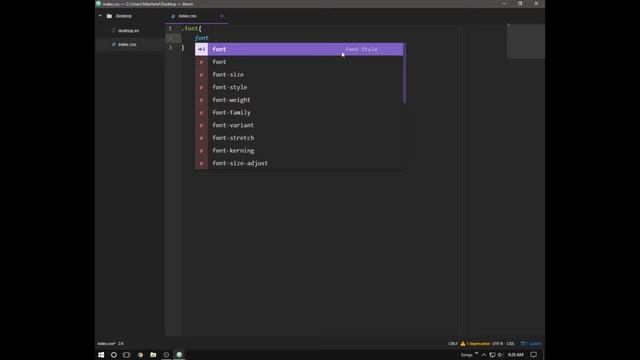Launch Firefox from the taskbar
The image size is (640, 360).
coord(140,355)
